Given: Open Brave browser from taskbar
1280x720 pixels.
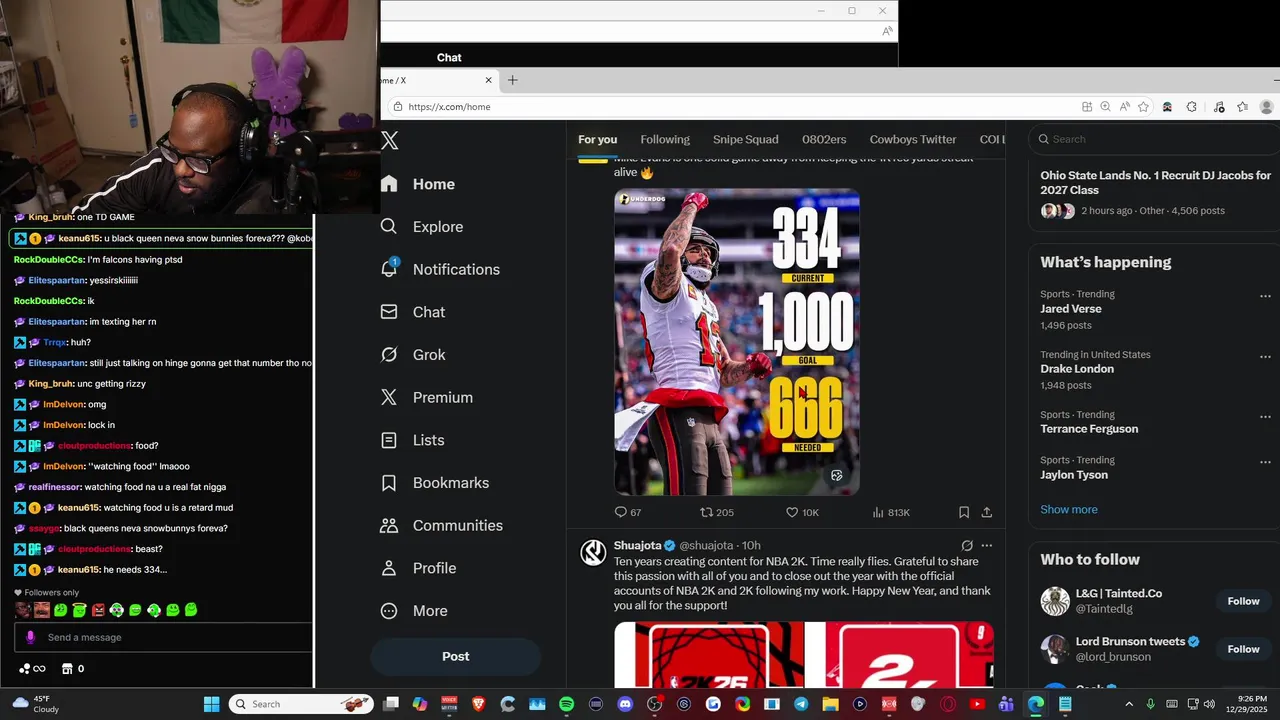Looking at the screenshot, I should pyautogui.click(x=478, y=704).
